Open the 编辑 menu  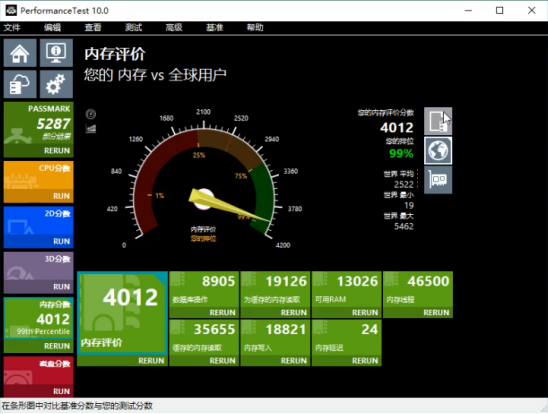pyautogui.click(x=52, y=28)
